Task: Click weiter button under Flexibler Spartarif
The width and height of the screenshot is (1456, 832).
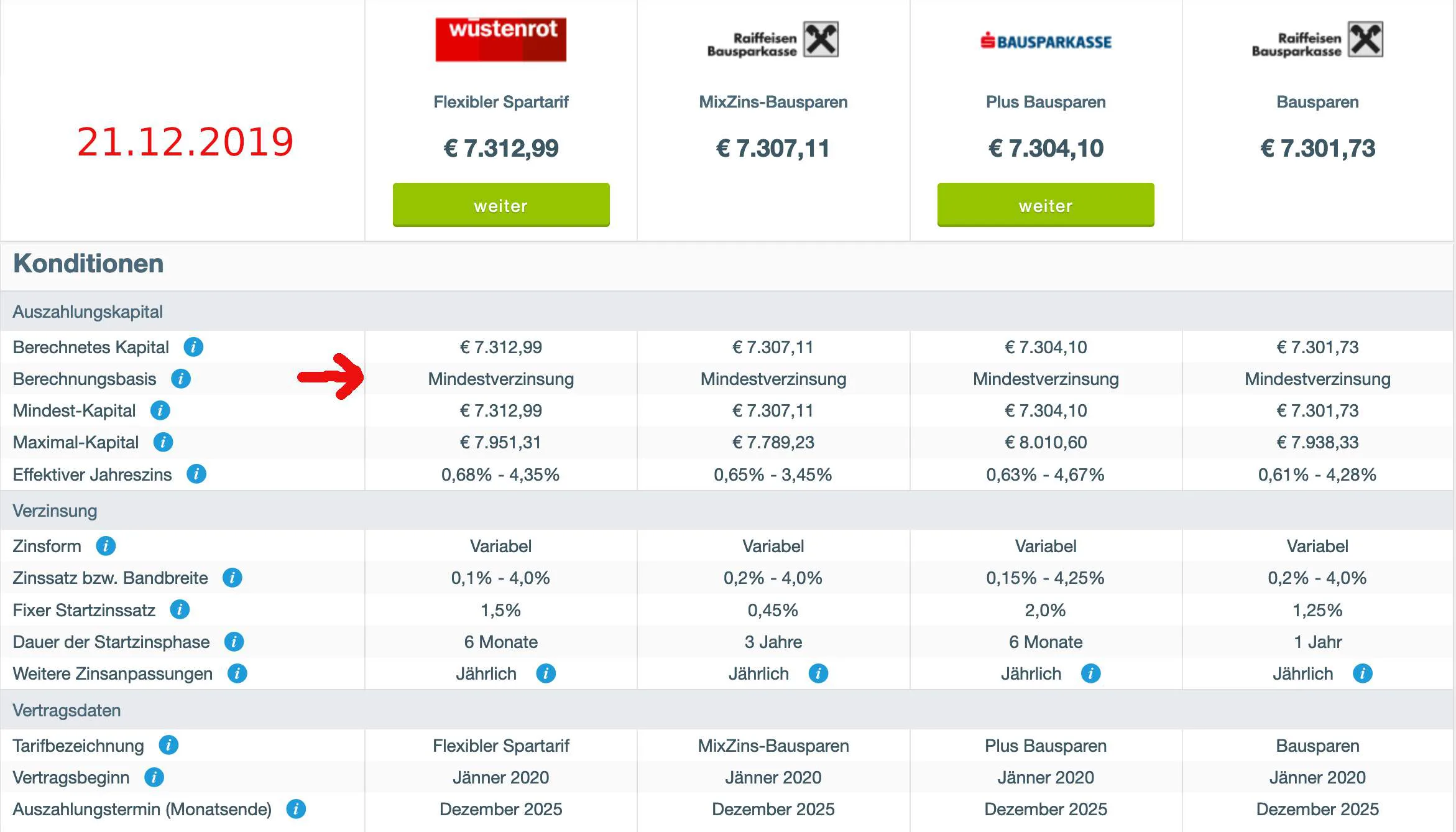Action: coord(501,205)
